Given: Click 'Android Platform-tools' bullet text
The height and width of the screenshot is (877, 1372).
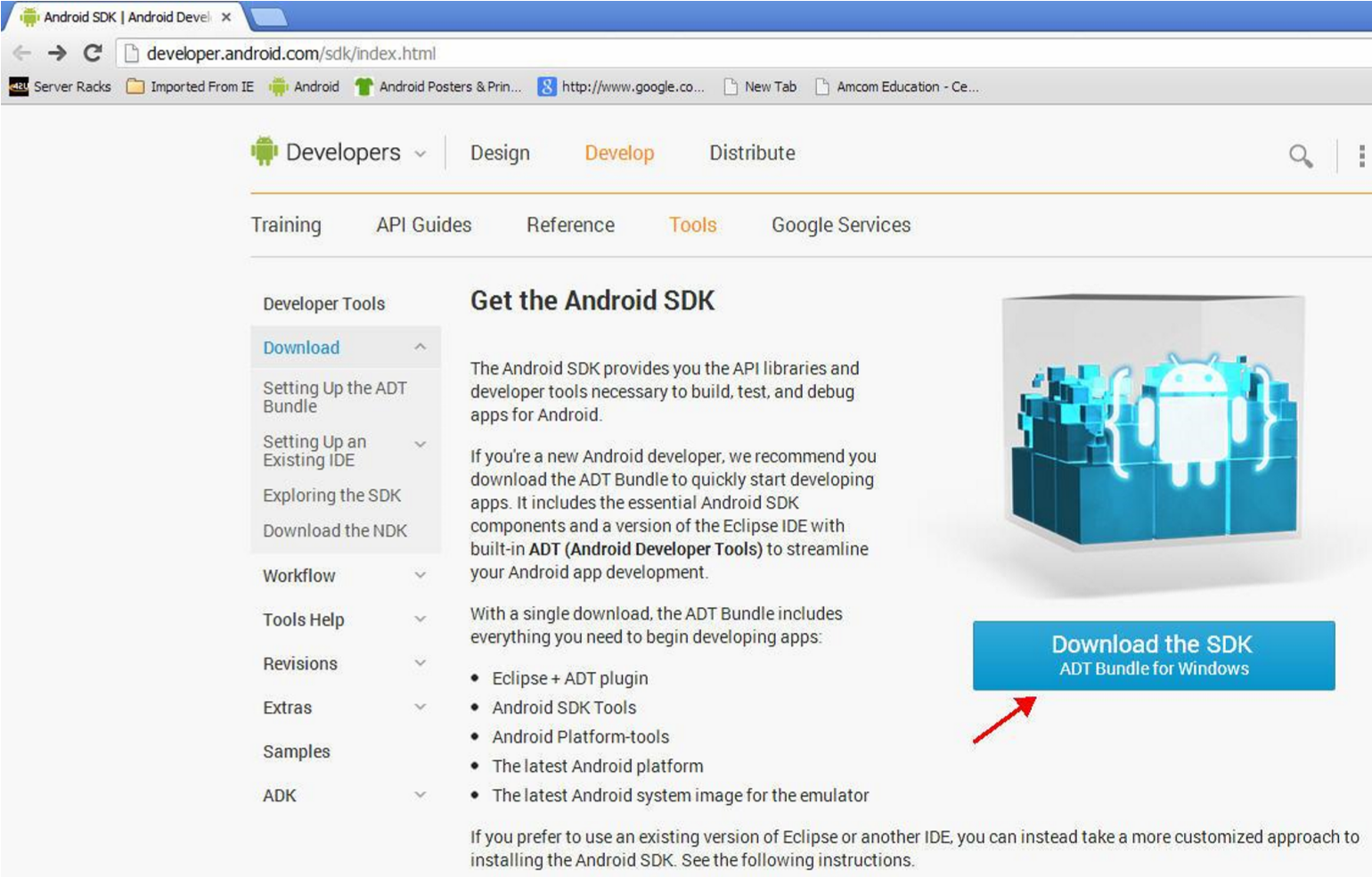Looking at the screenshot, I should click(581, 737).
